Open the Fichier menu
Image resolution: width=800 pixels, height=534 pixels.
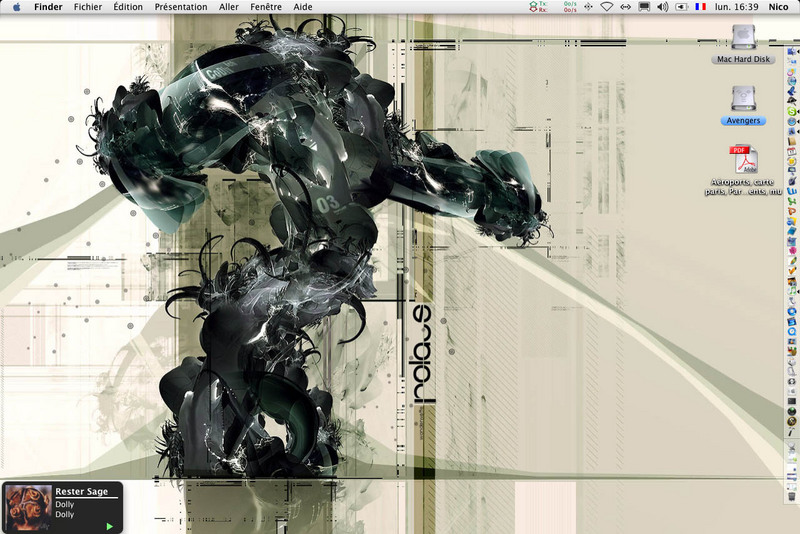(x=88, y=7)
